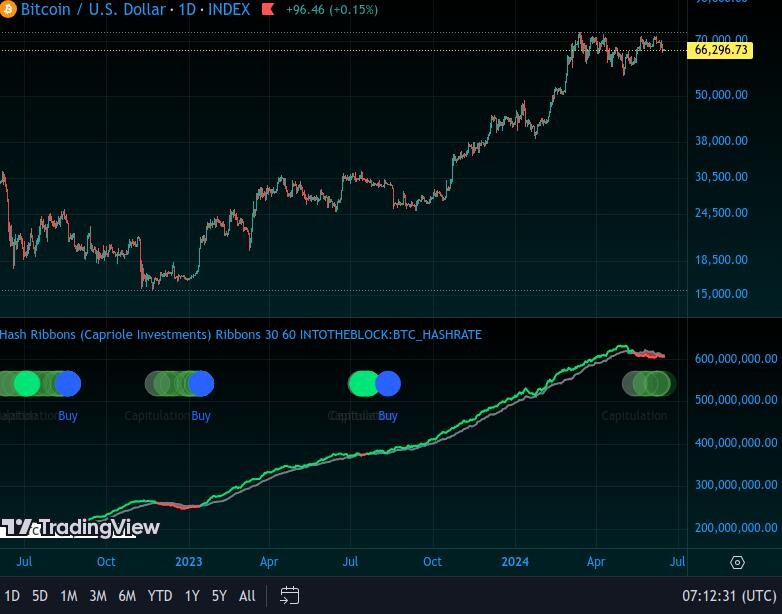Viewport: 782px width, 614px height.
Task: Click the 66,296.73 current price label
Action: click(x=721, y=50)
